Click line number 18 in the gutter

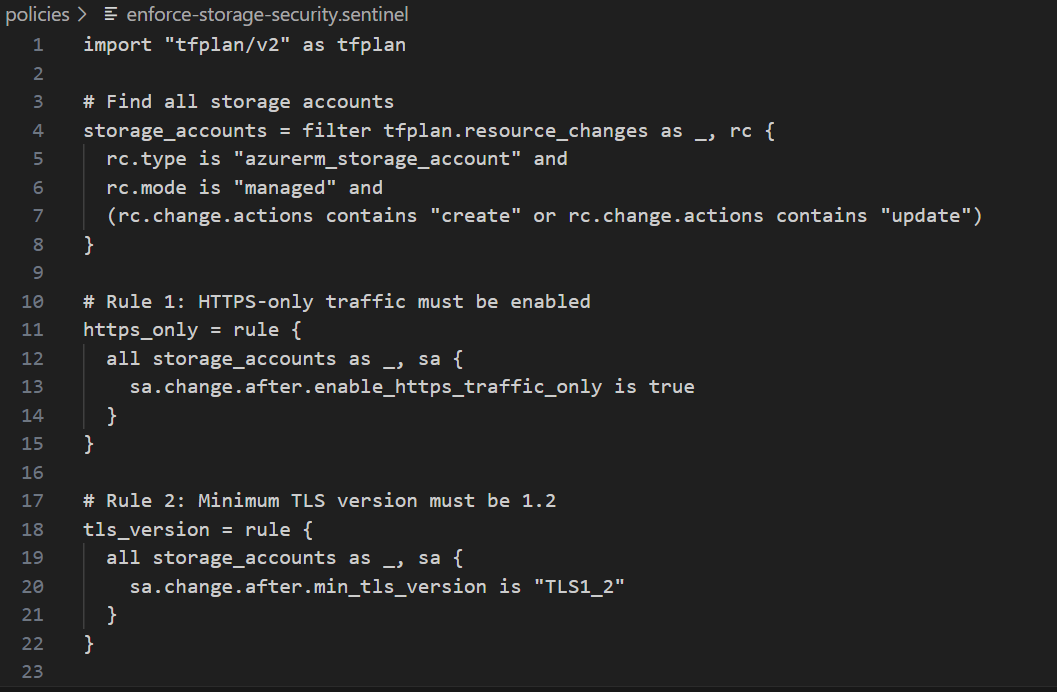pos(33,529)
